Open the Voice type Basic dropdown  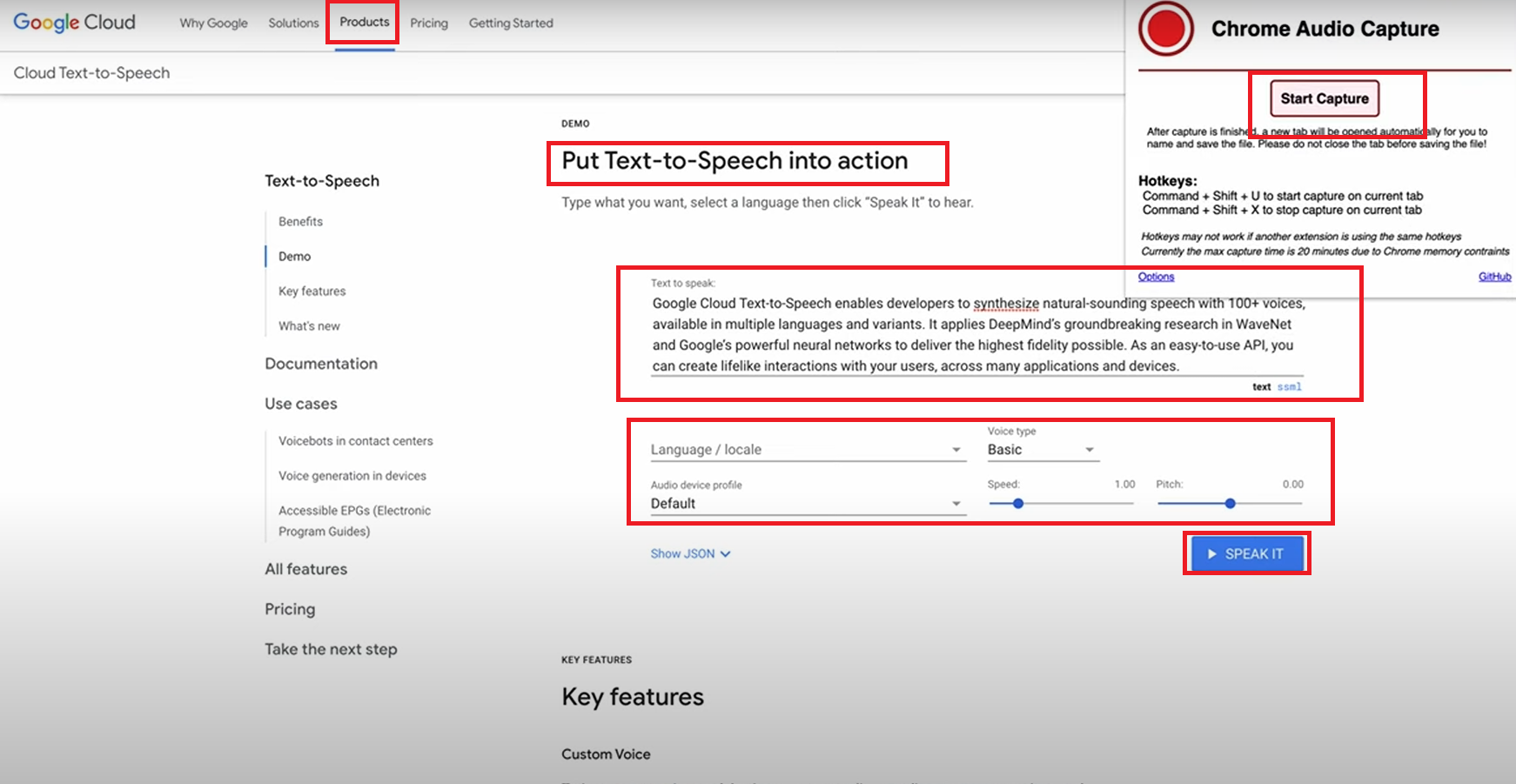click(1043, 450)
